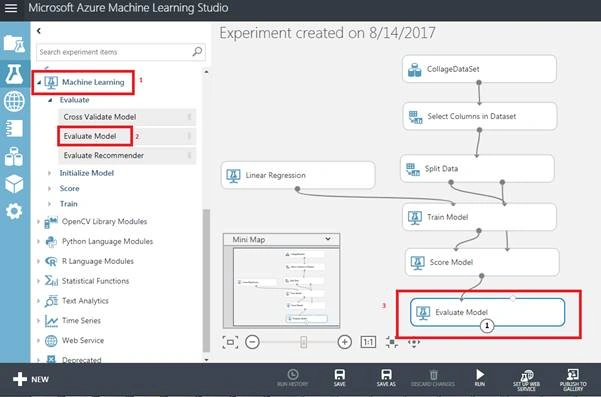Image resolution: width=601 pixels, height=397 pixels.
Task: Save the experiment
Action: (340, 378)
